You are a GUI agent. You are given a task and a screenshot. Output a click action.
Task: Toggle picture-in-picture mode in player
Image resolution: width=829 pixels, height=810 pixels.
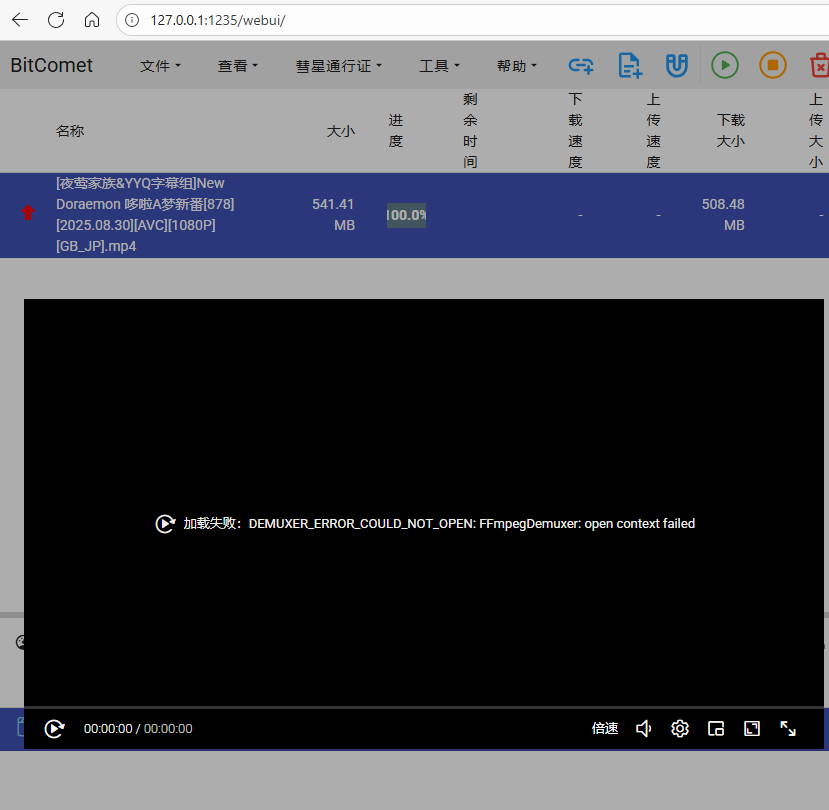[716, 729]
